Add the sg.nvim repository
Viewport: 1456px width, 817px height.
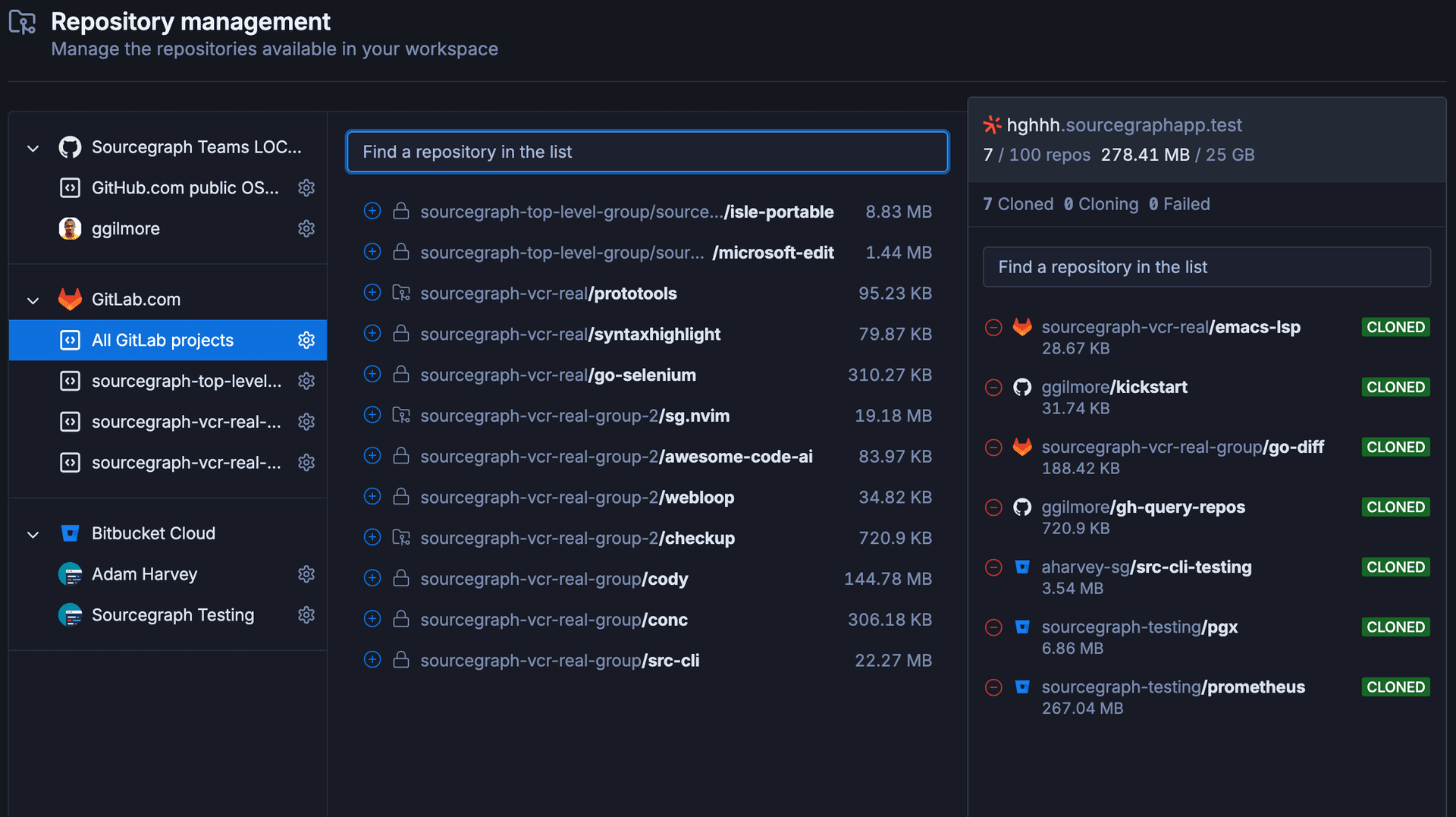coord(372,415)
